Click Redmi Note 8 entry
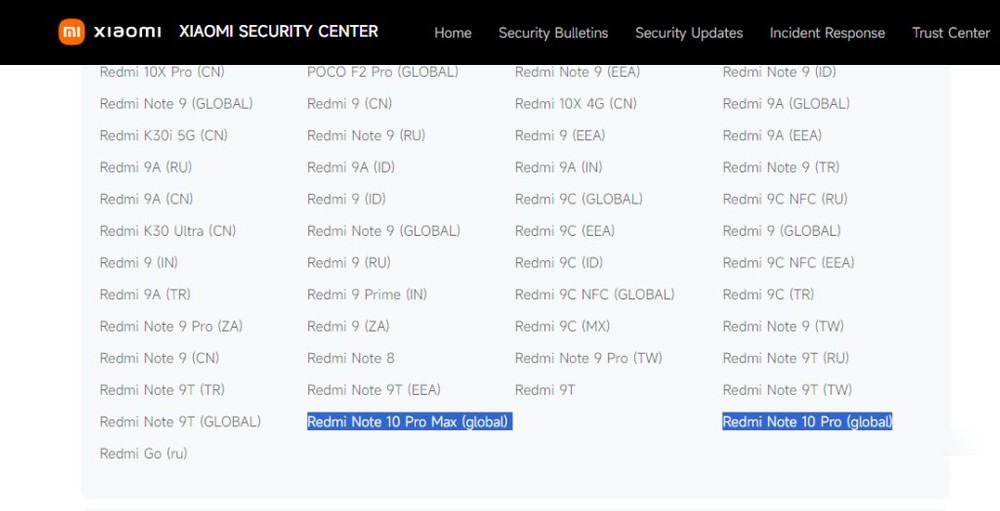1000x511 pixels. (x=351, y=358)
